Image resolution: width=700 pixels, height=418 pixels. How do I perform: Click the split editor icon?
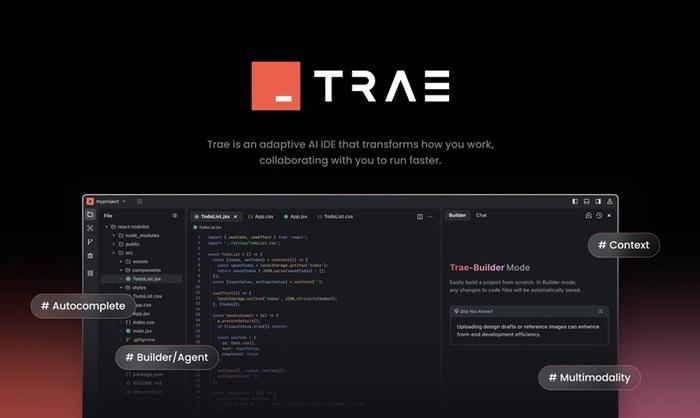(x=420, y=215)
